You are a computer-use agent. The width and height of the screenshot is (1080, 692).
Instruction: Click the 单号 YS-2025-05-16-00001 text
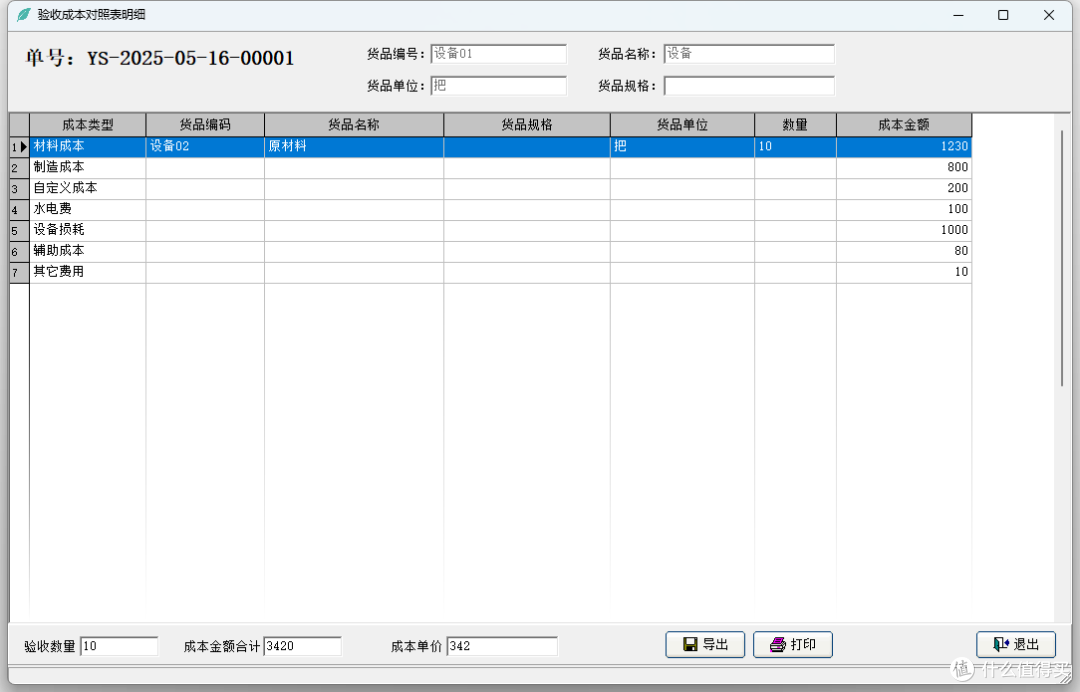coord(160,58)
